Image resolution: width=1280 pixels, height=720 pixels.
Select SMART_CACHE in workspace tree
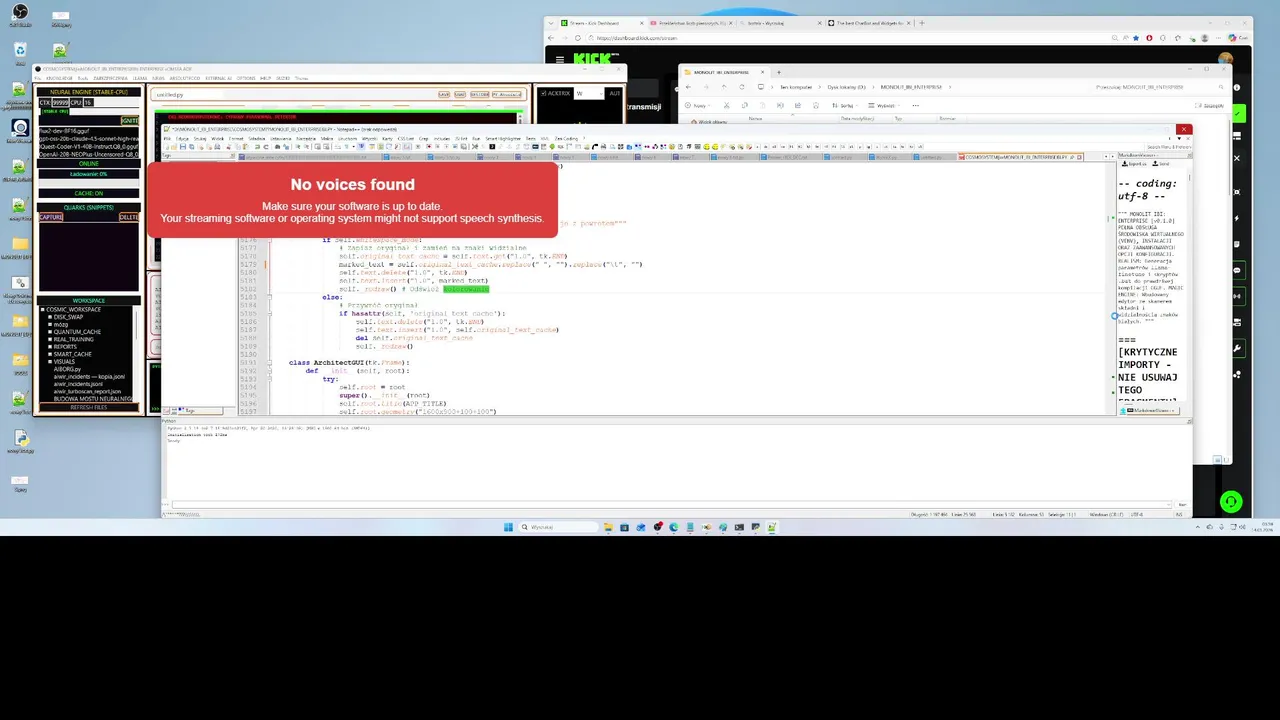pyautogui.click(x=72, y=354)
